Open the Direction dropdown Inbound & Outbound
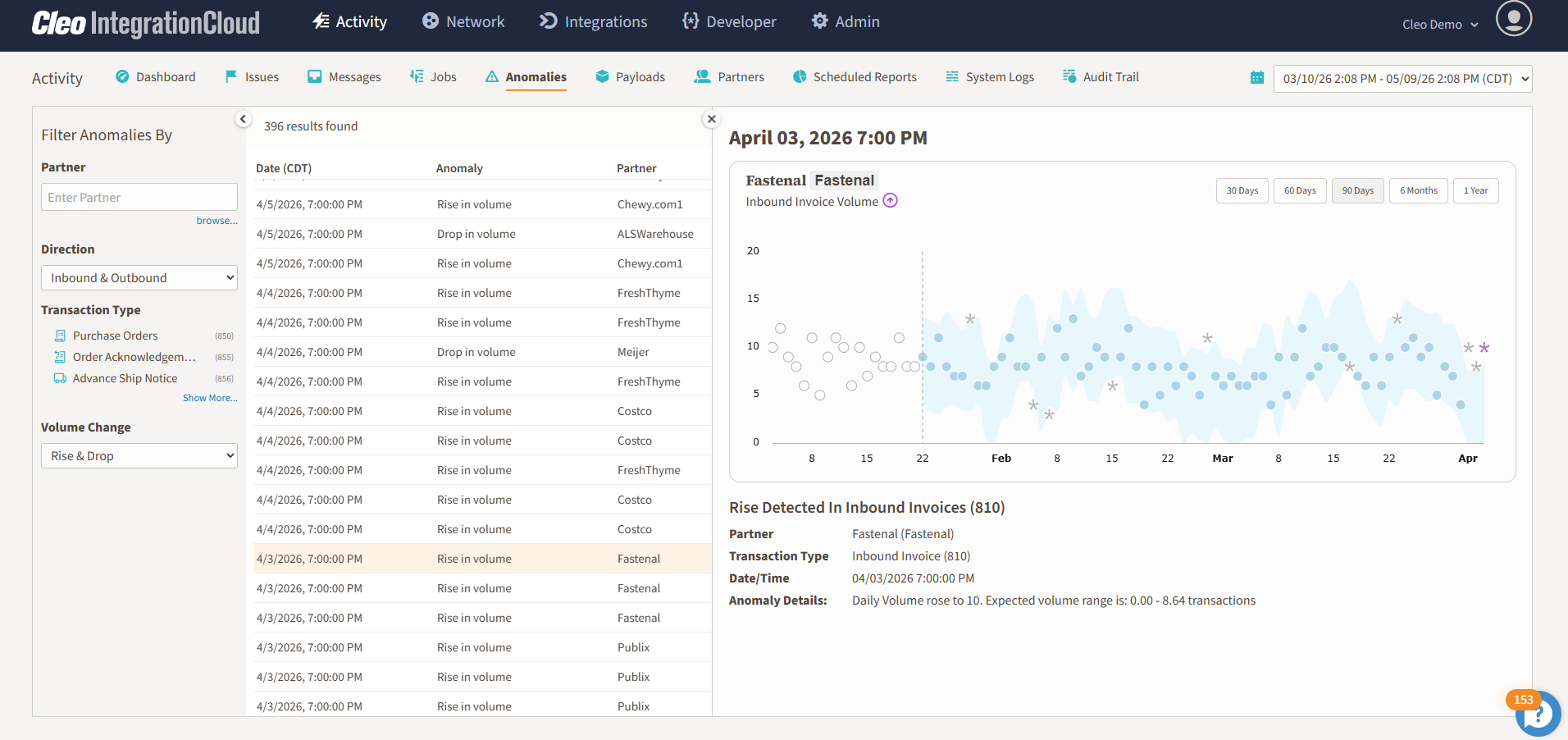Image resolution: width=1568 pixels, height=740 pixels. pyautogui.click(x=139, y=278)
